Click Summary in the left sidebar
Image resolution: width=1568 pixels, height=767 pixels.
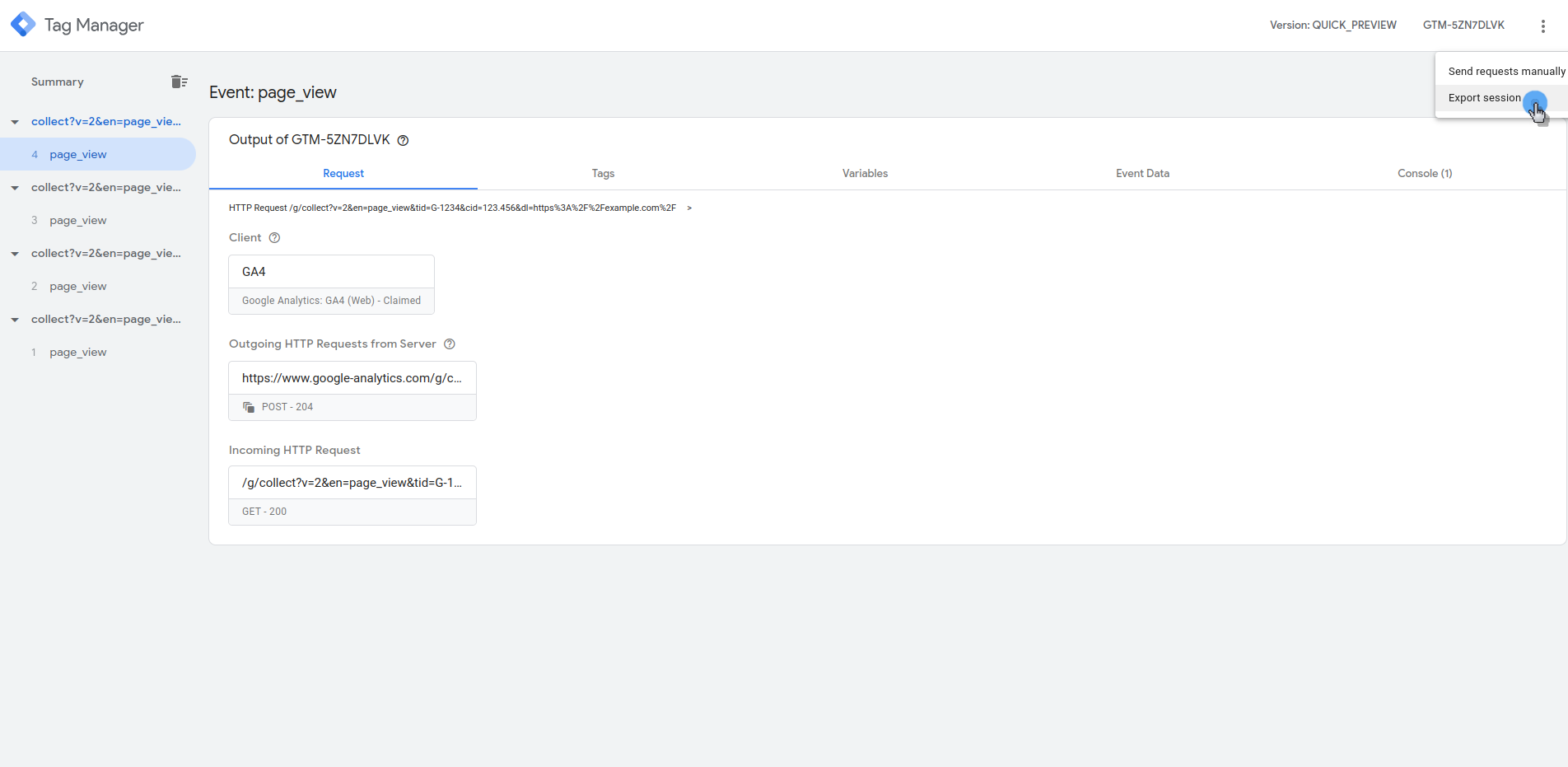58,82
